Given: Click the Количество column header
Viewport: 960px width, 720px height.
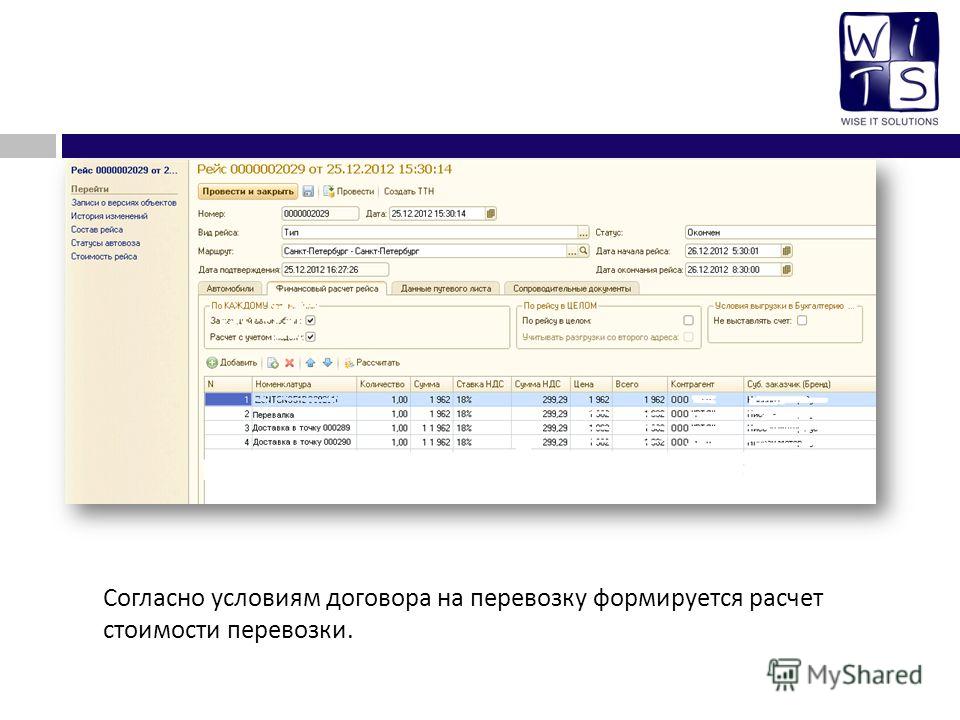Looking at the screenshot, I should click(x=383, y=384).
